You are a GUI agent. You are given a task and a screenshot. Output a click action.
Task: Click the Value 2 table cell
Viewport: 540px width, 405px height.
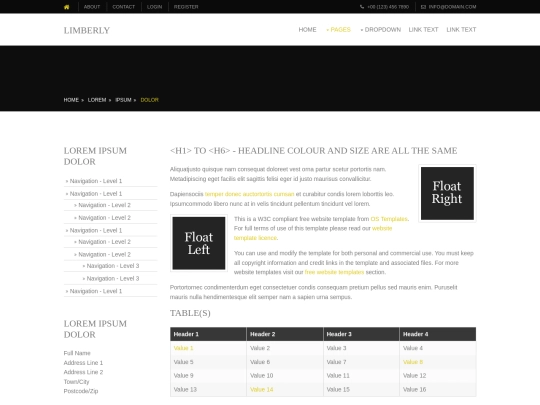[285, 348]
